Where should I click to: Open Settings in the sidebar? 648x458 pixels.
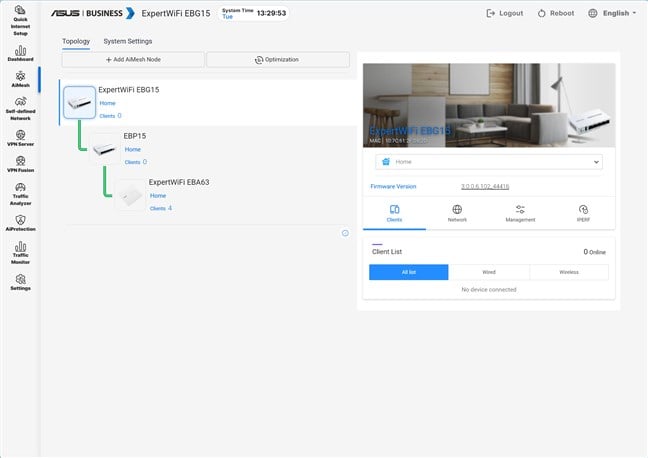tap(20, 282)
